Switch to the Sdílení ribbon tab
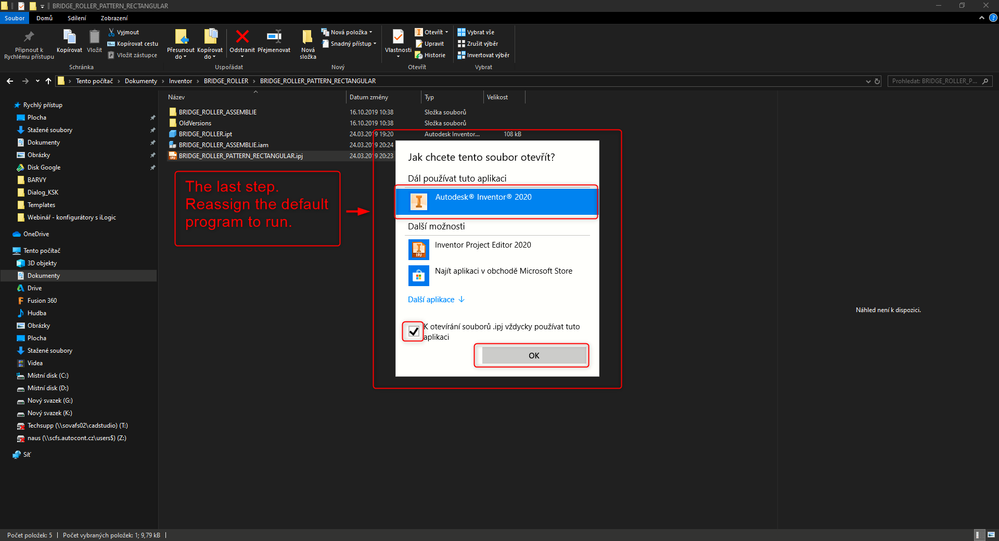 pyautogui.click(x=77, y=18)
